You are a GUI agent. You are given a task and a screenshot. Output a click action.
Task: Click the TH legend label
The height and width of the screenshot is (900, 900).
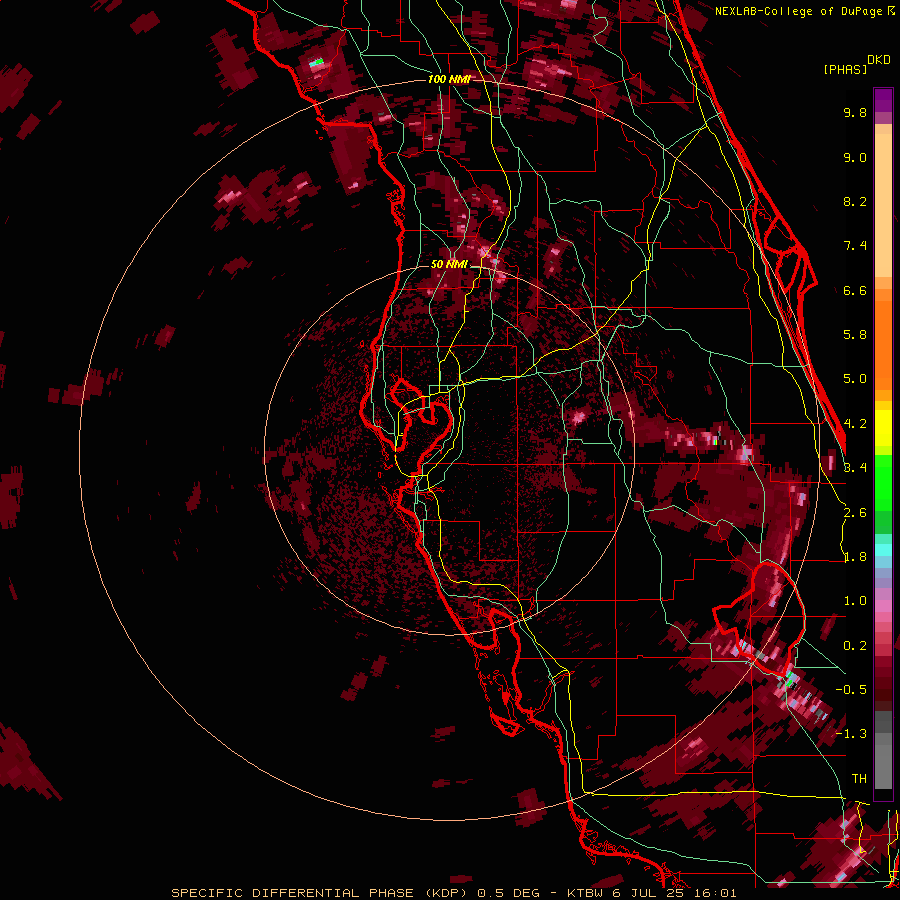[859, 779]
